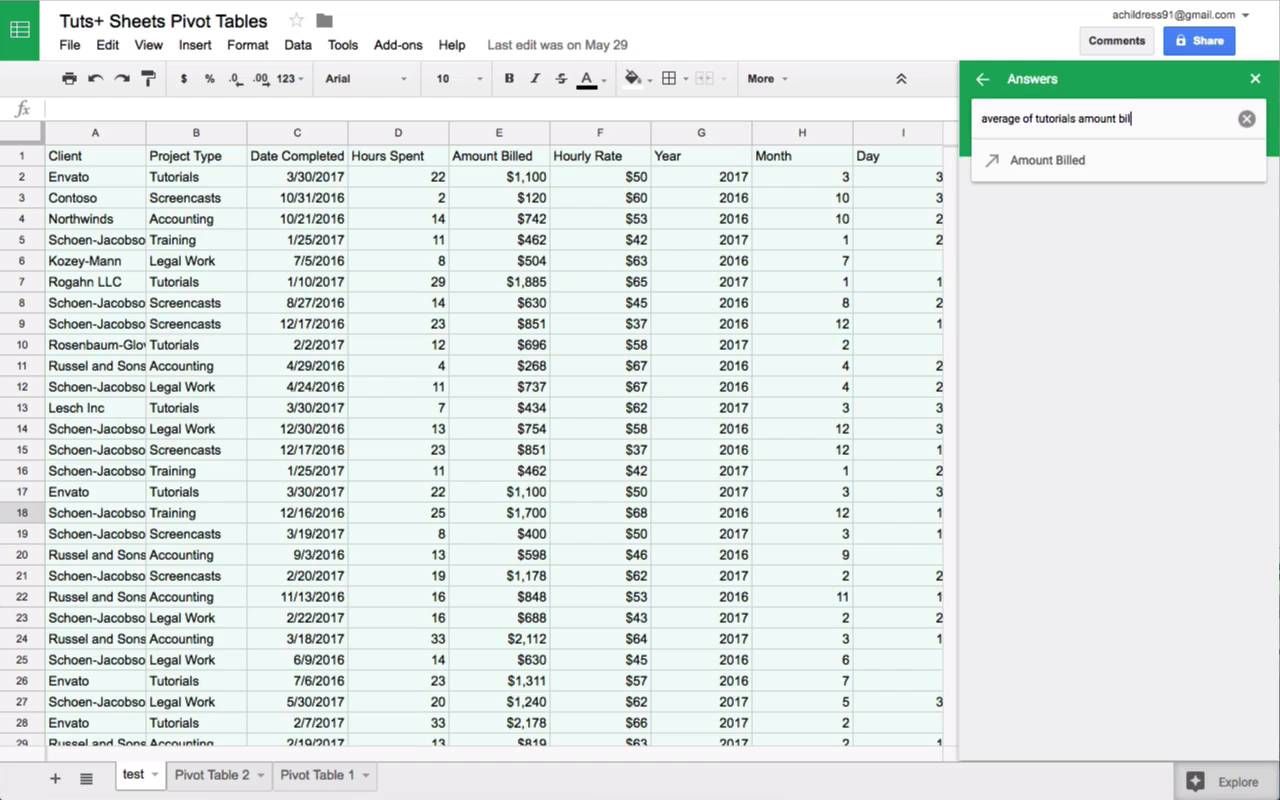Increase decimal places

click(x=261, y=78)
